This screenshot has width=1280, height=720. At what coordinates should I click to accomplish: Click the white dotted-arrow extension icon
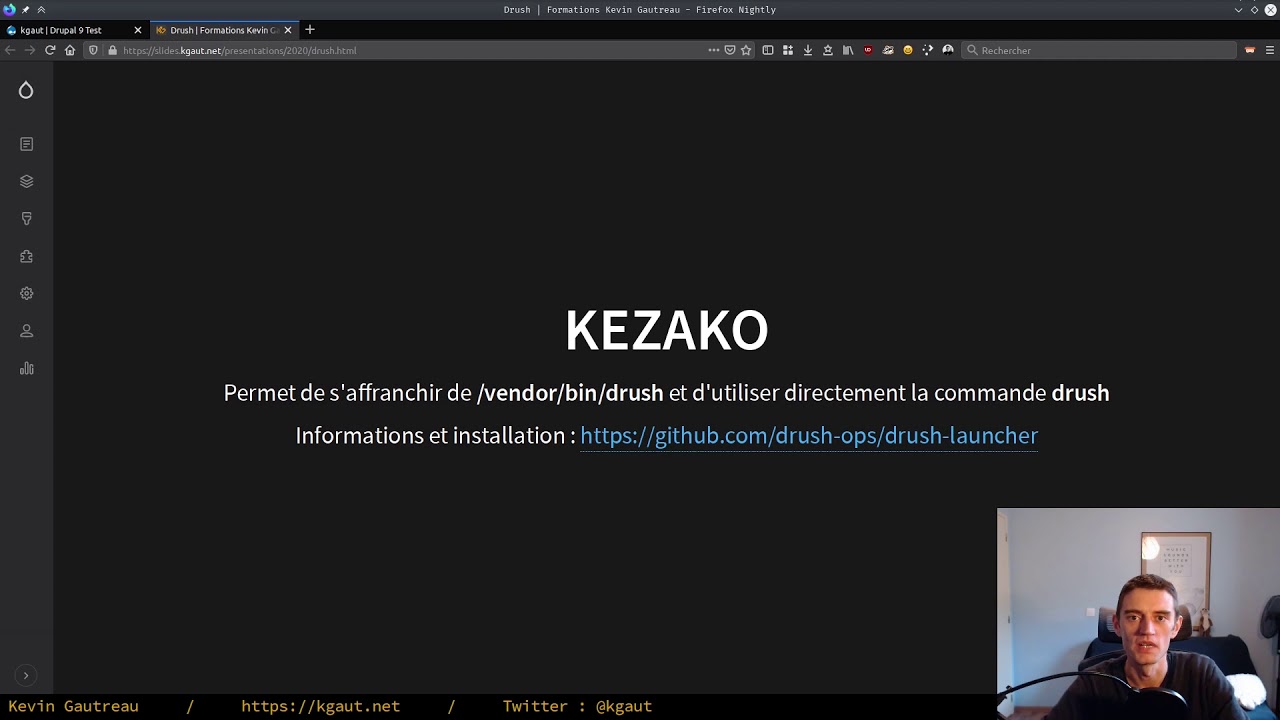(928, 50)
